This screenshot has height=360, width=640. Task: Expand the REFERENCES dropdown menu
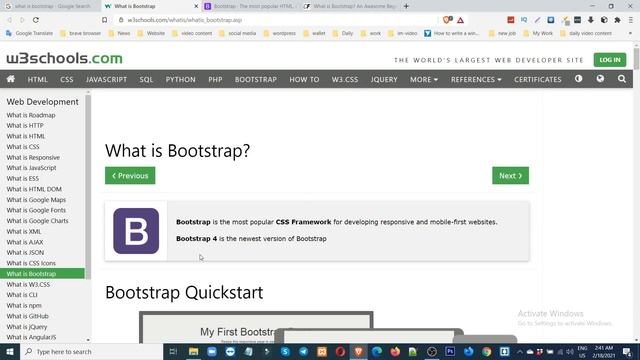(476, 79)
